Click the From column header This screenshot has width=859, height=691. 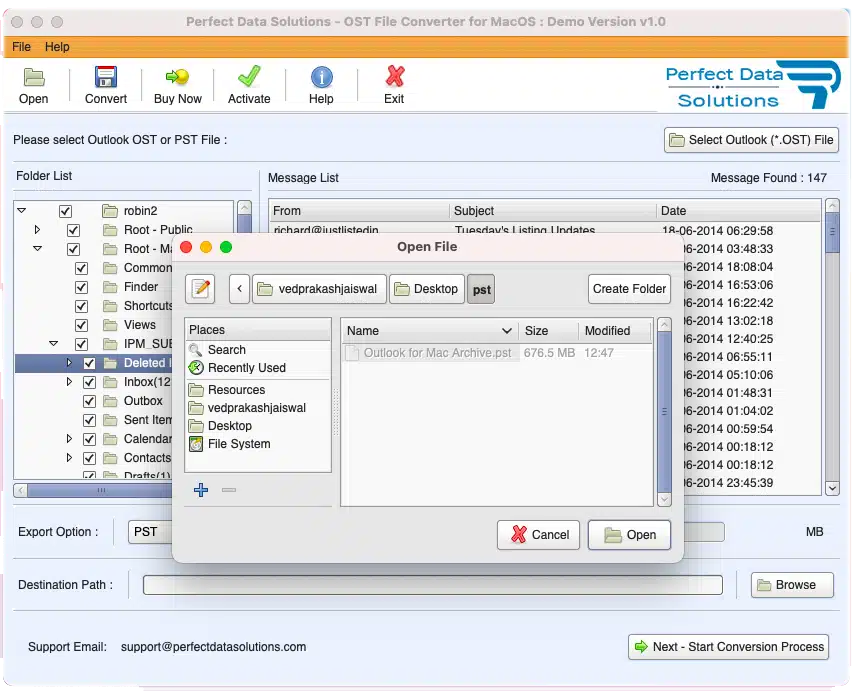[359, 211]
